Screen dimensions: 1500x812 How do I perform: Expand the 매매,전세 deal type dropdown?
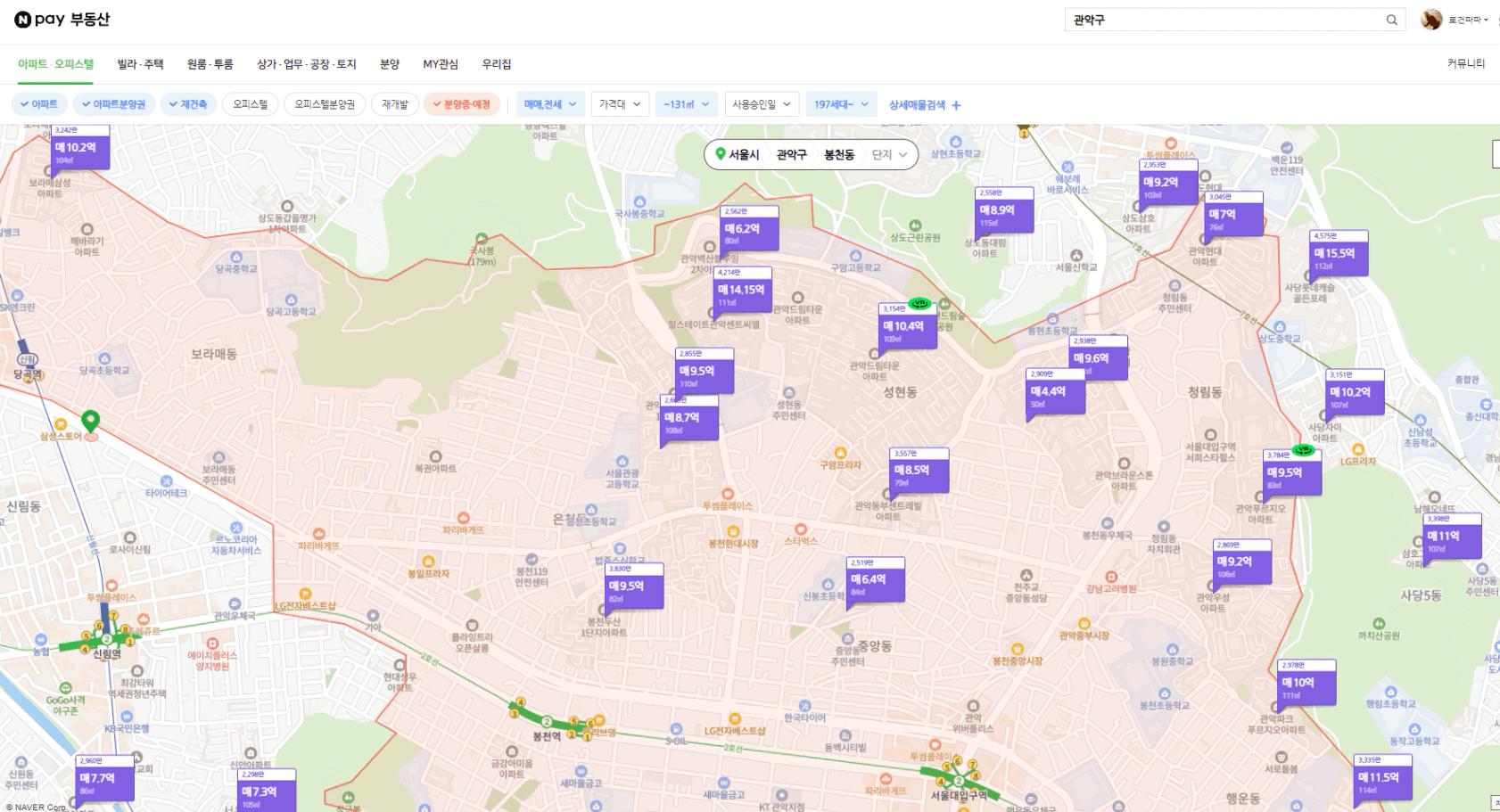tap(549, 104)
